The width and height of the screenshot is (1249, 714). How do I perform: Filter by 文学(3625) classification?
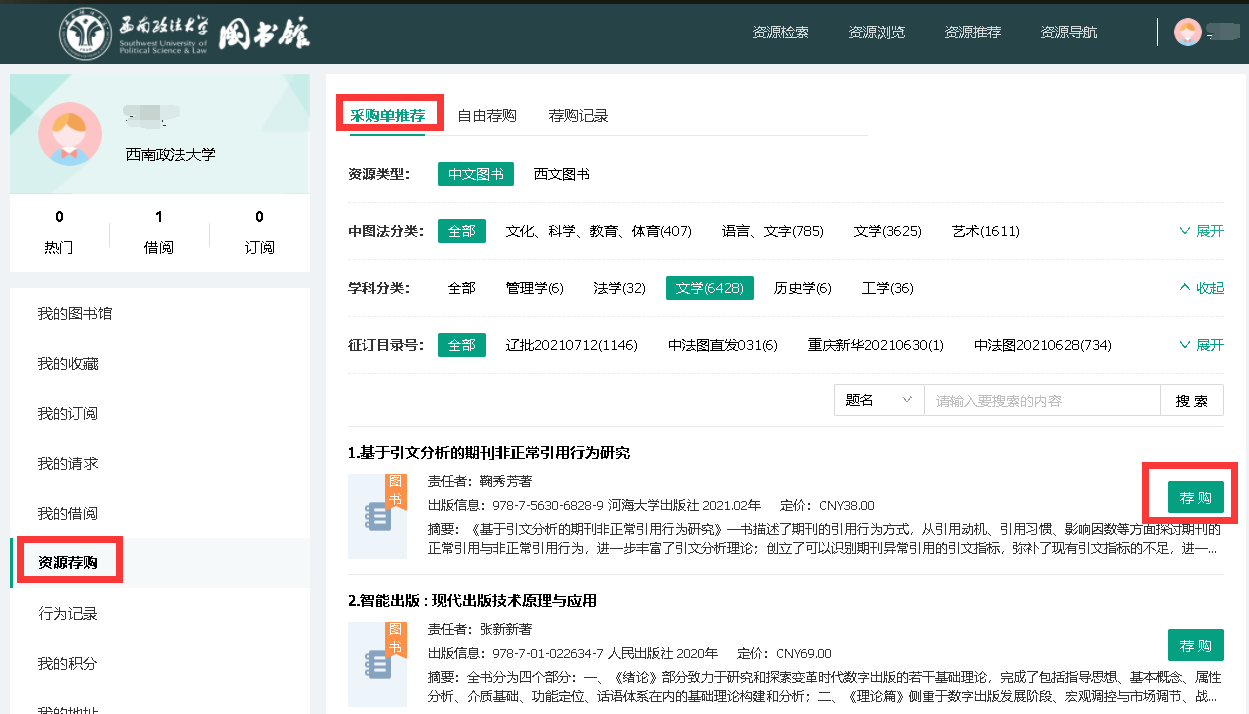(888, 231)
